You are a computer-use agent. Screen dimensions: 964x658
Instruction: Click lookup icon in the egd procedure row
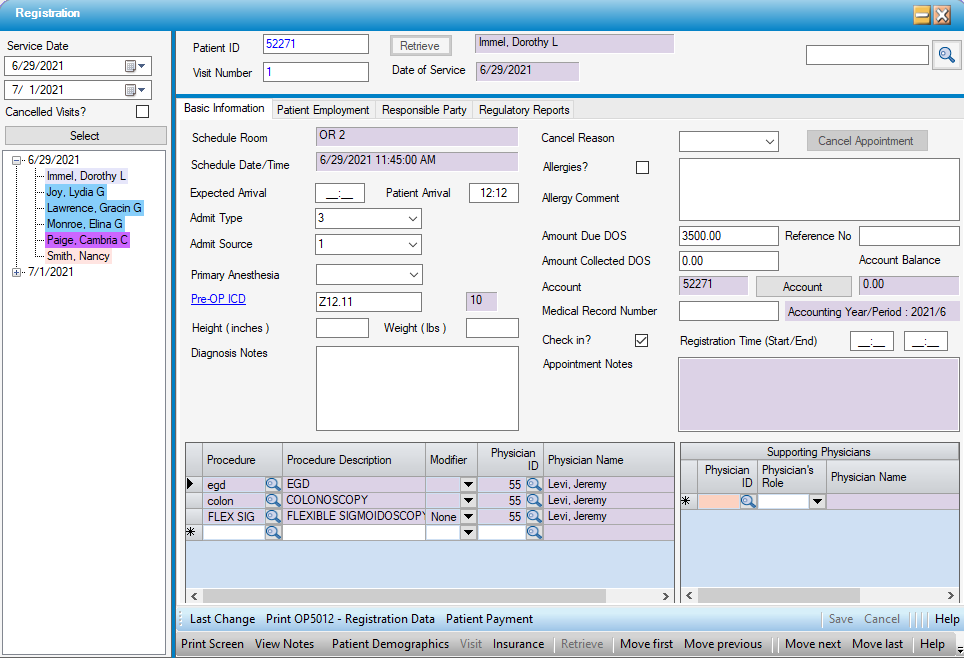tap(272, 484)
